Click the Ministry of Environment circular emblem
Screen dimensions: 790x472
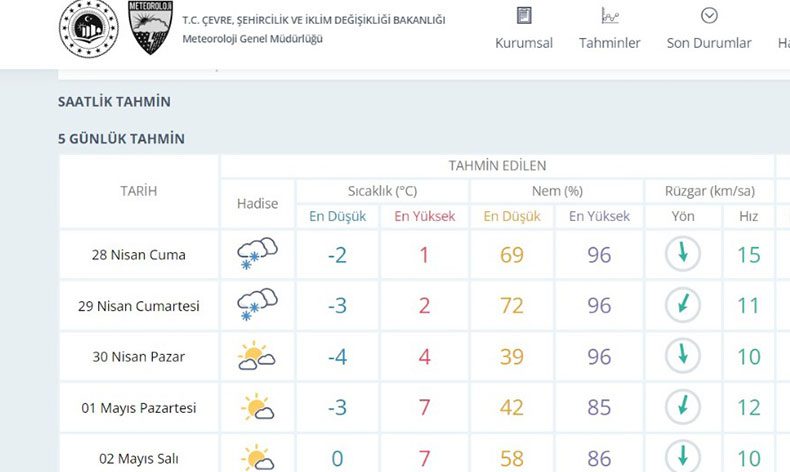89,29
